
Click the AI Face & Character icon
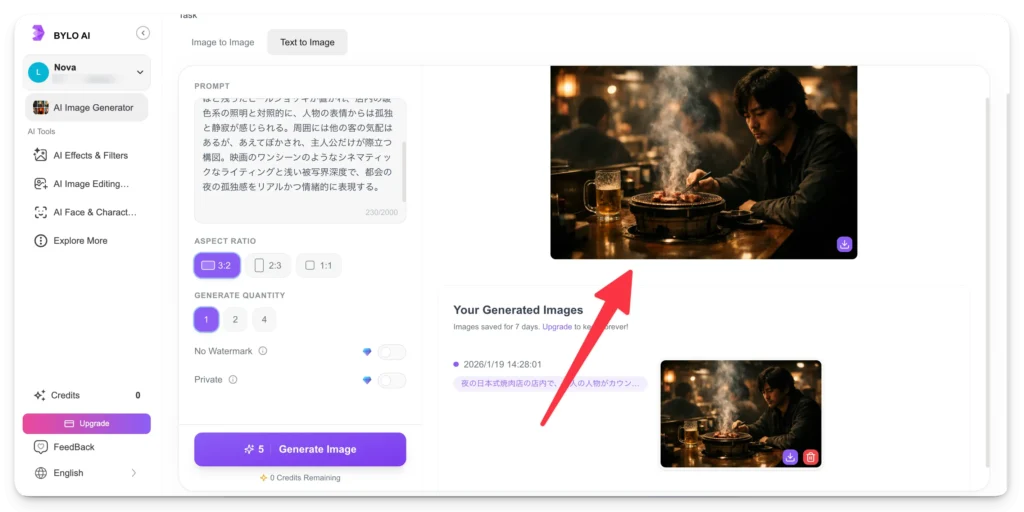[x=40, y=212]
